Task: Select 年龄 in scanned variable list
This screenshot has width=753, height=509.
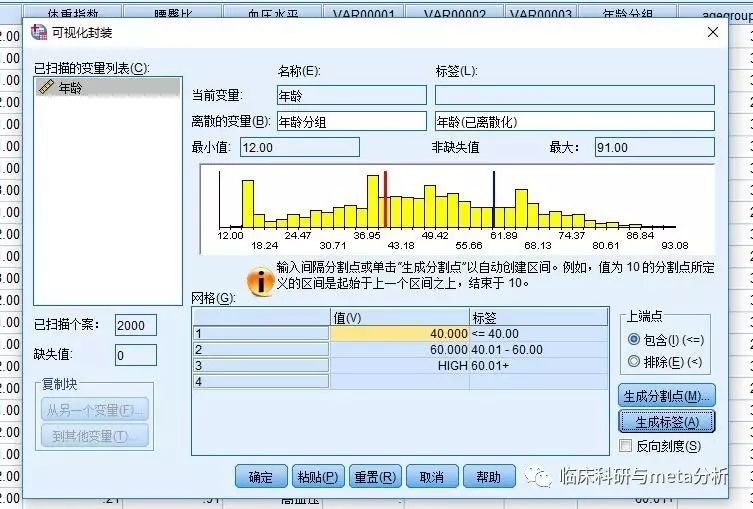Action: pyautogui.click(x=108, y=87)
